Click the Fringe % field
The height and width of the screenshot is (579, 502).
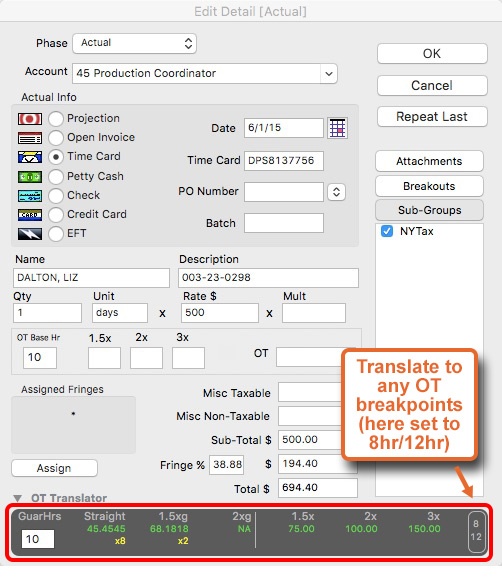pyautogui.click(x=227, y=465)
